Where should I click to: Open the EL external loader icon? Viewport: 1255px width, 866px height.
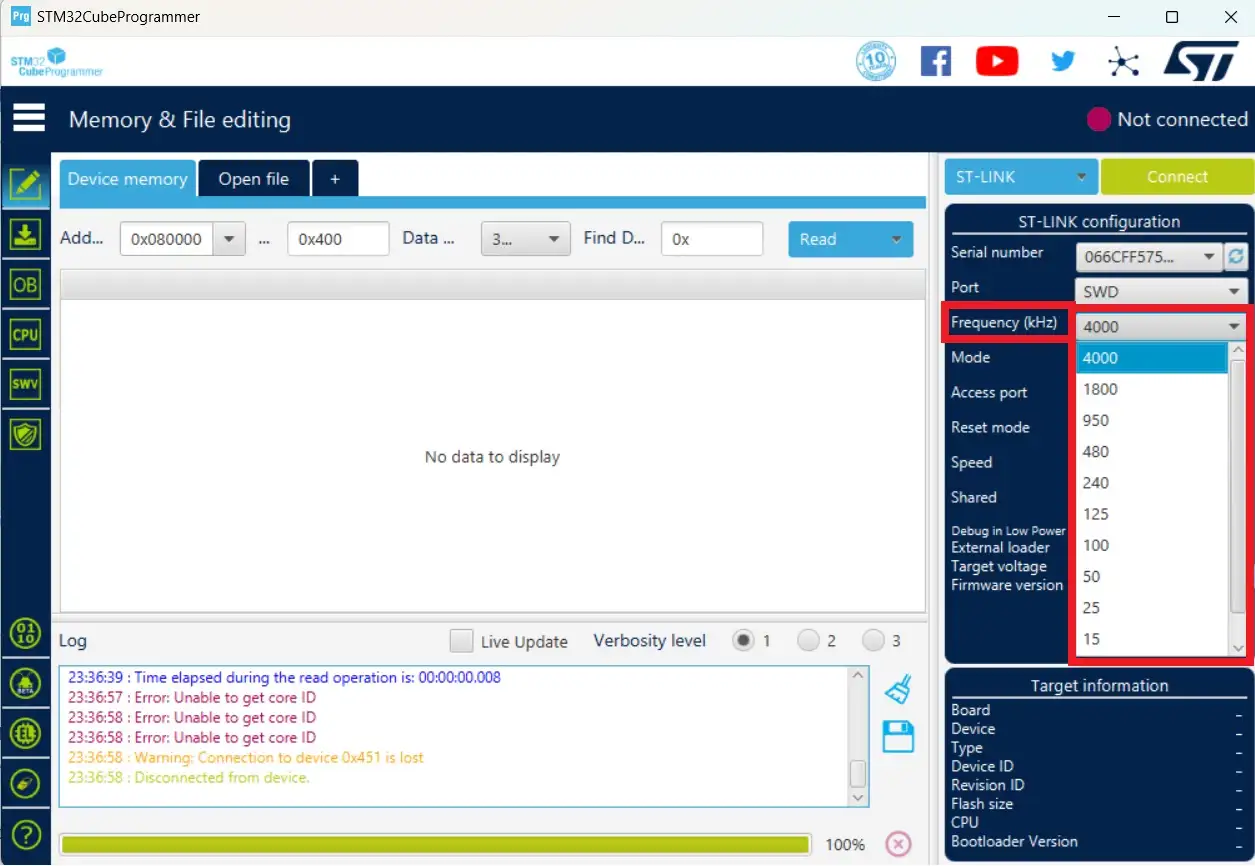coord(25,733)
